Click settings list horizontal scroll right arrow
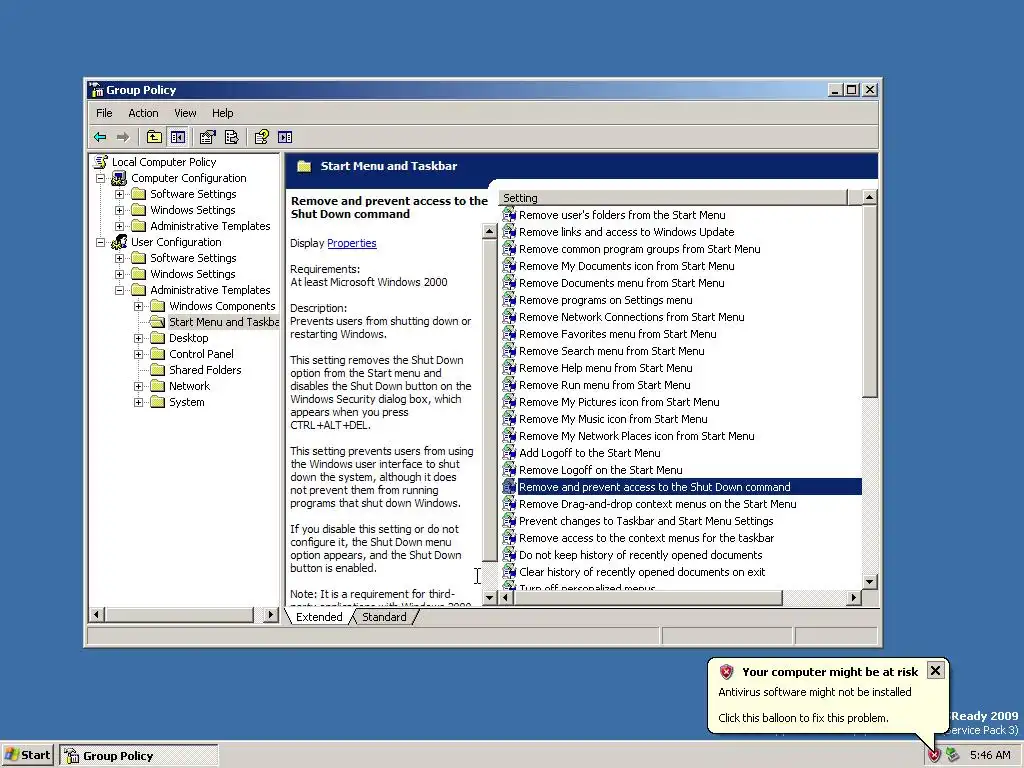Viewport: 1024px width, 768px height. (x=854, y=598)
